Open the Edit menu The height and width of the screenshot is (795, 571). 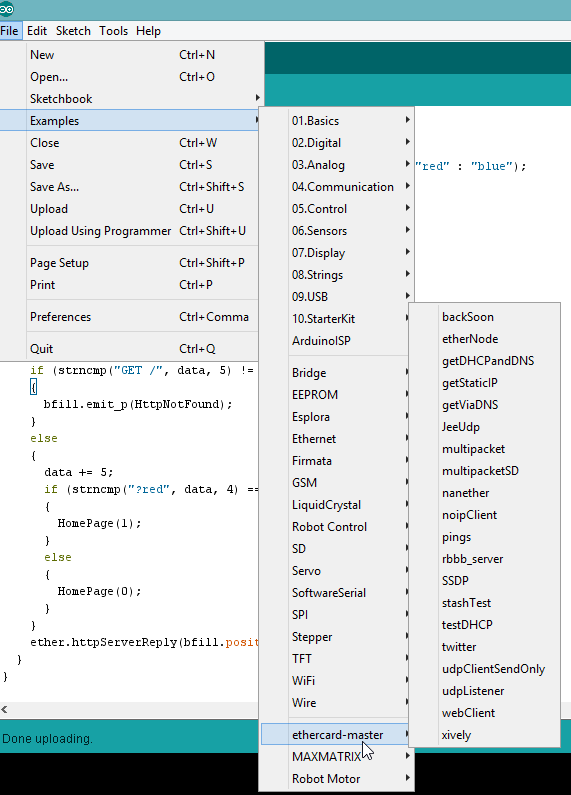coord(37,31)
